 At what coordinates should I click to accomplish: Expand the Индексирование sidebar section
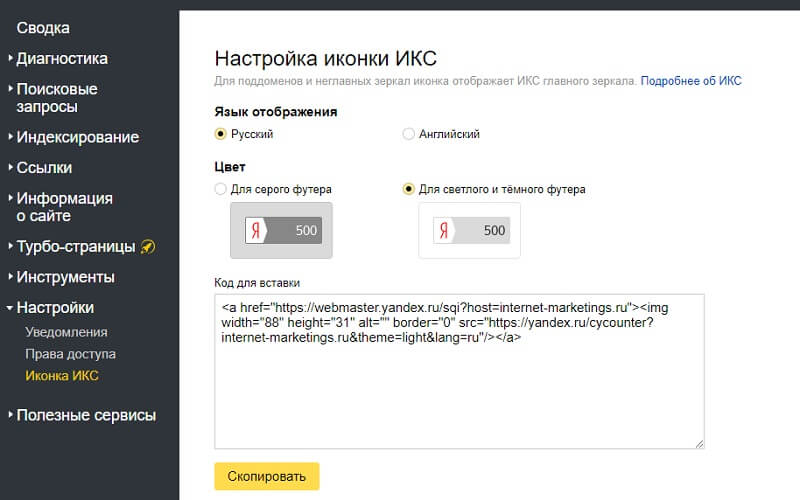(77, 137)
